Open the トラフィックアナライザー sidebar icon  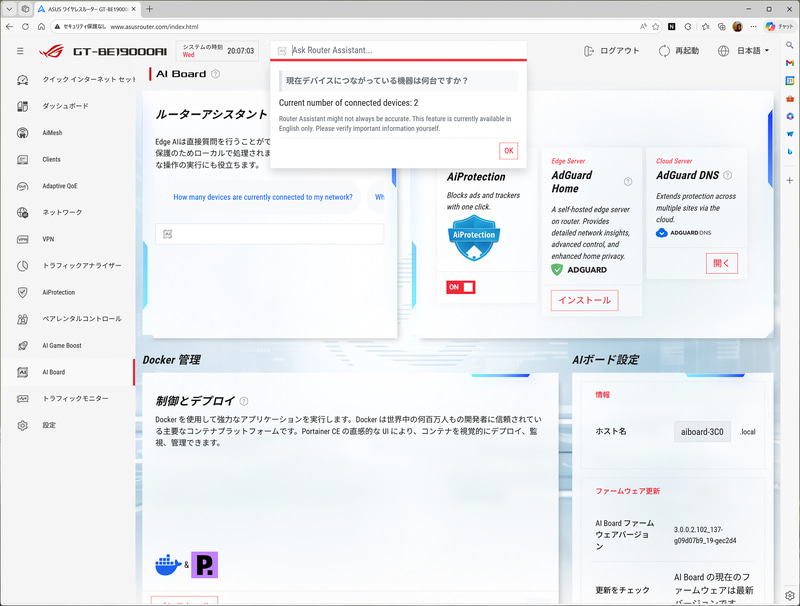point(22,266)
